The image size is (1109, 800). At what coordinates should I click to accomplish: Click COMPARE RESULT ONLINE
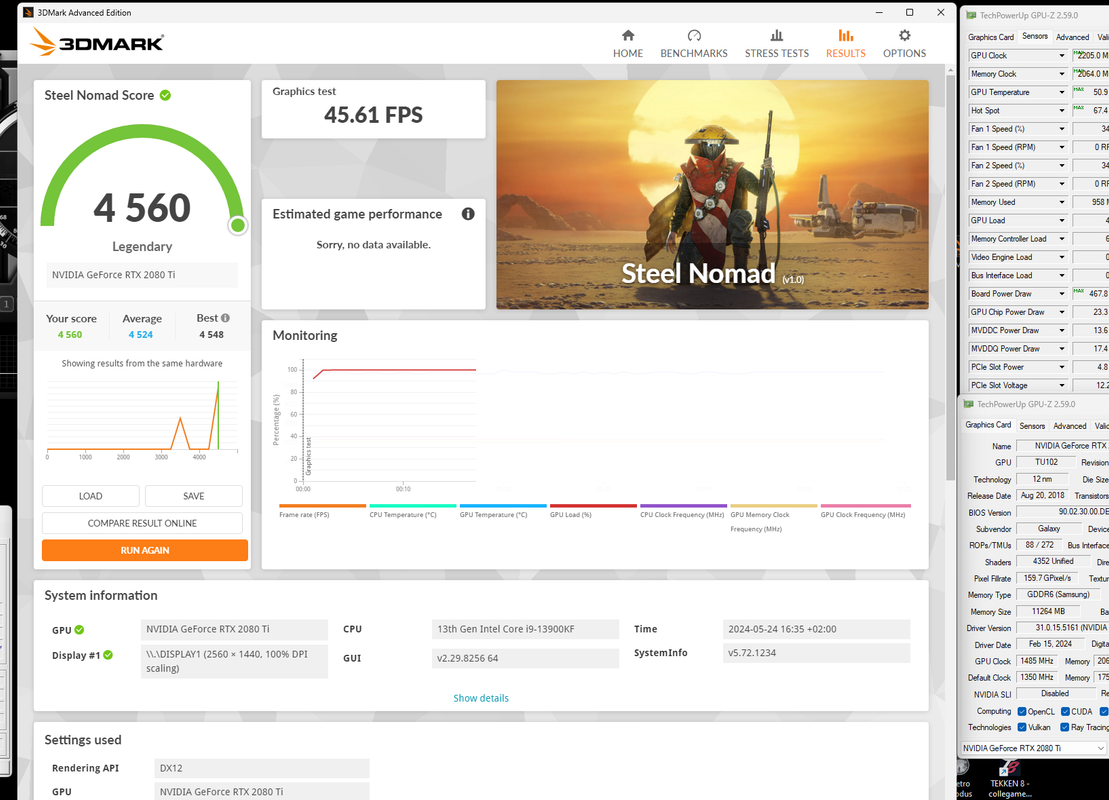coord(142,523)
